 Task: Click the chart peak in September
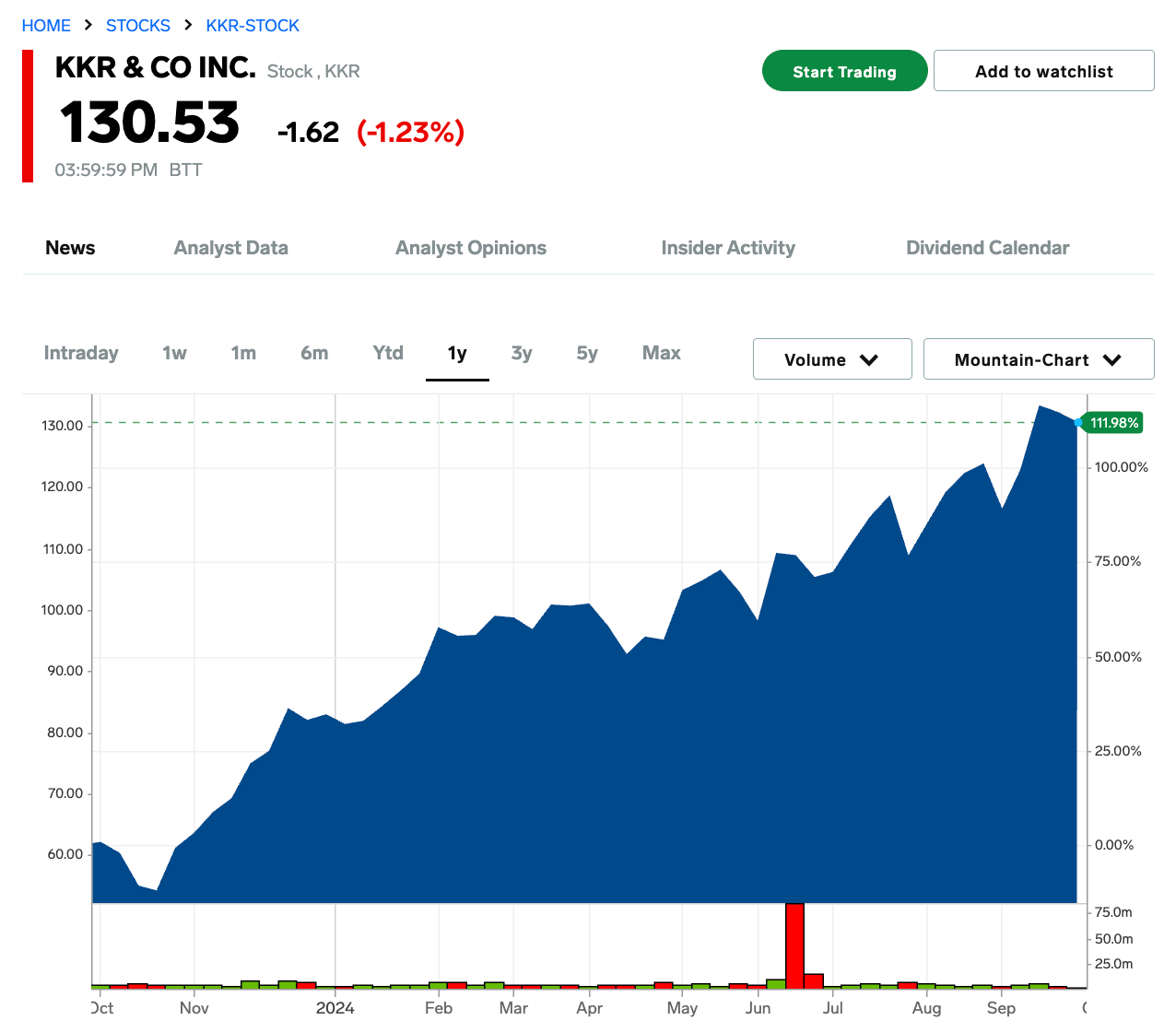1040,406
